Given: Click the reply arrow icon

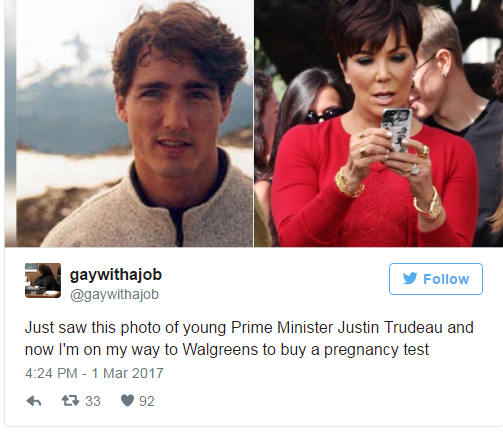Looking at the screenshot, I should click(x=34, y=401).
